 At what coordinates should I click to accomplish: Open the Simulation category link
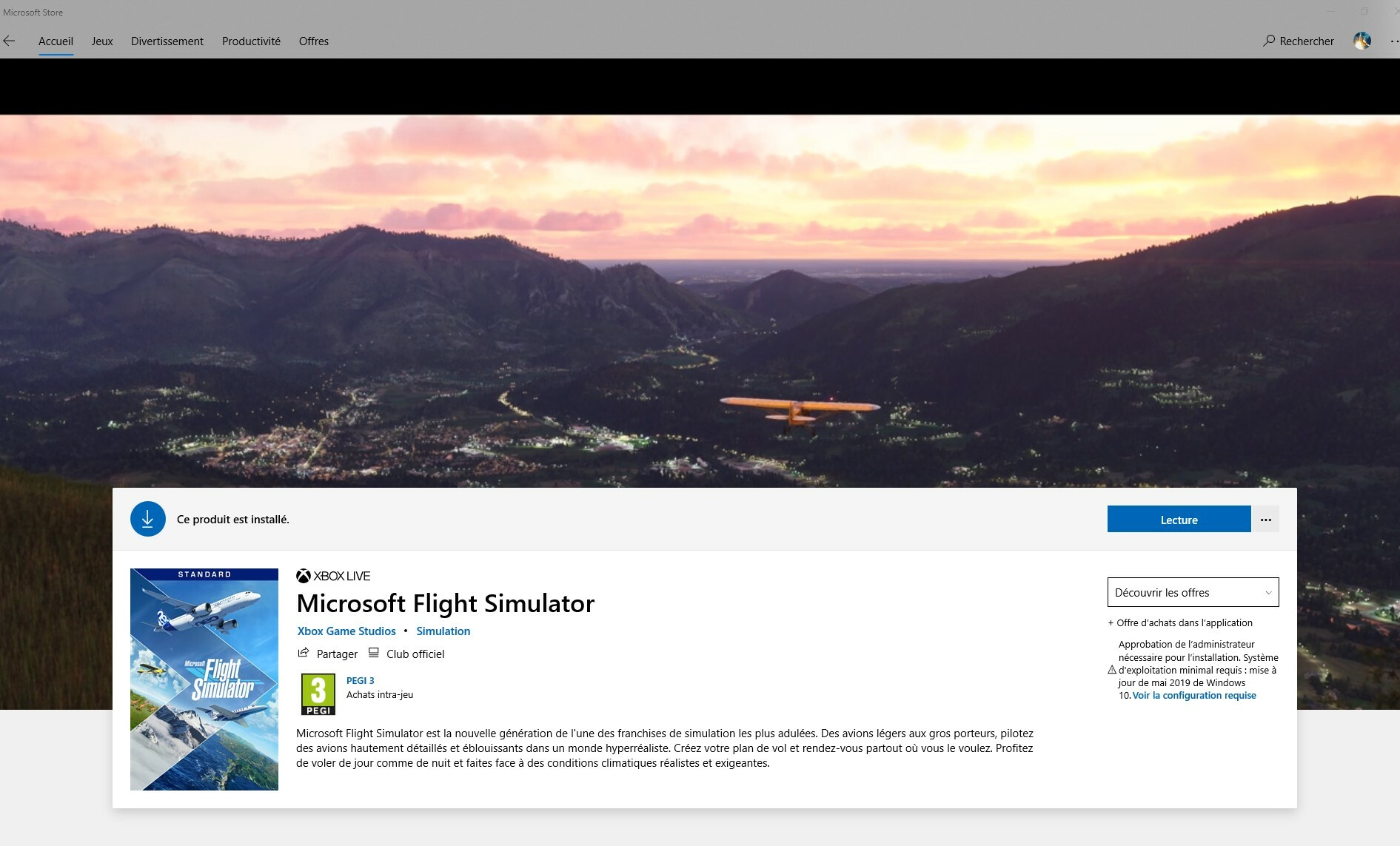point(443,631)
